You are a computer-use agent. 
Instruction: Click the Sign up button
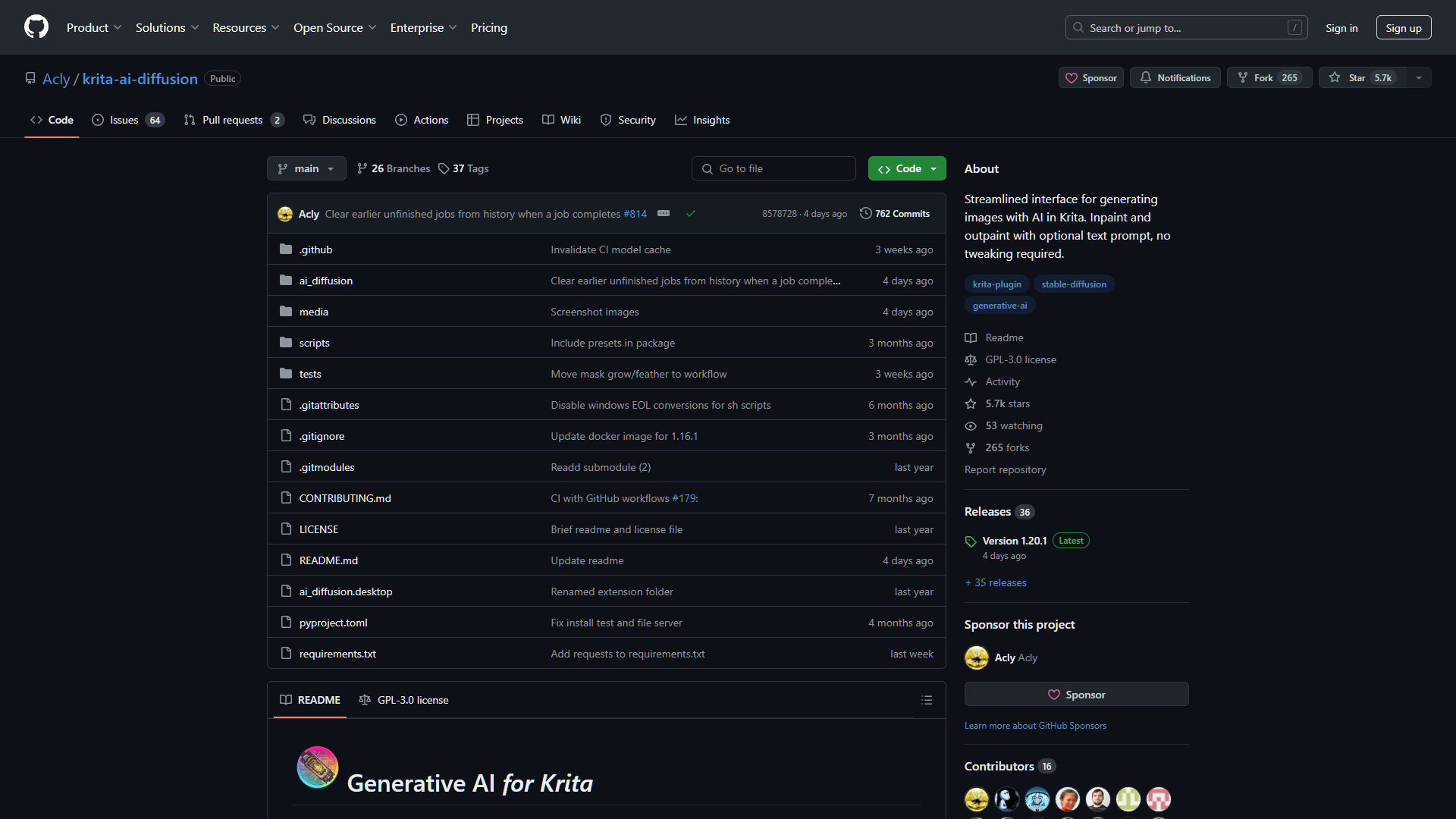(x=1403, y=28)
